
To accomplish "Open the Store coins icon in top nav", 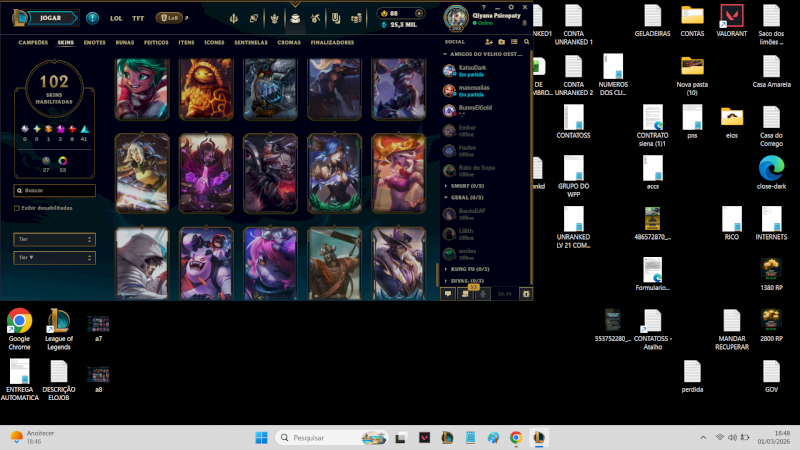I will (x=356, y=18).
